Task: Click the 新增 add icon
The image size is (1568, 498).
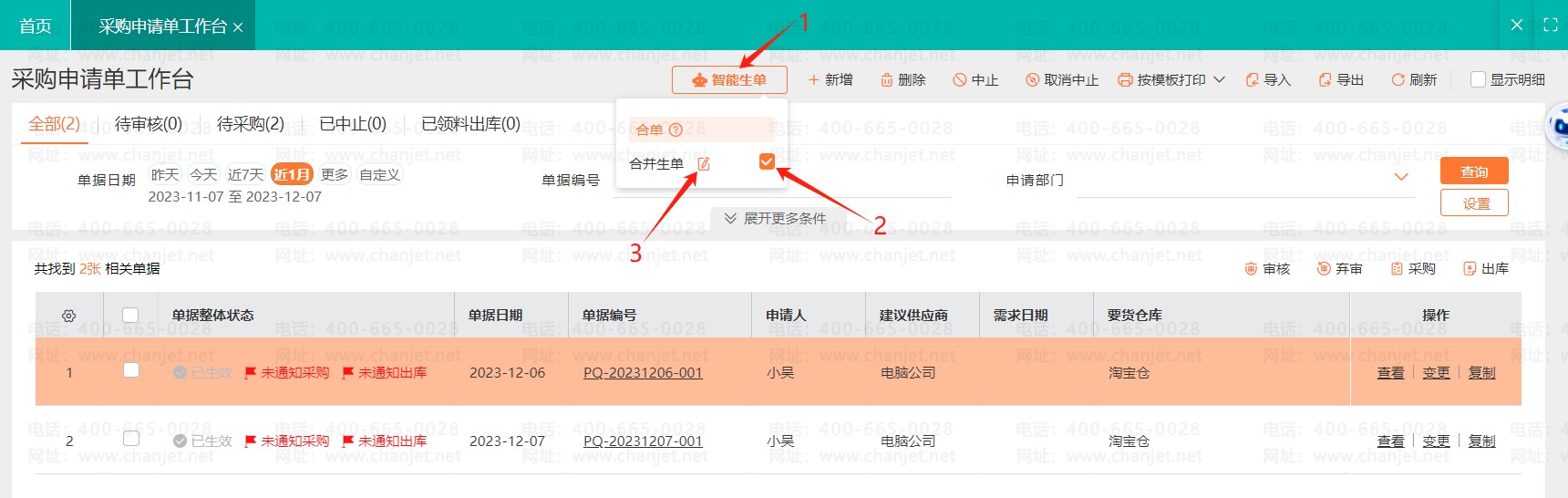Action: click(x=813, y=80)
